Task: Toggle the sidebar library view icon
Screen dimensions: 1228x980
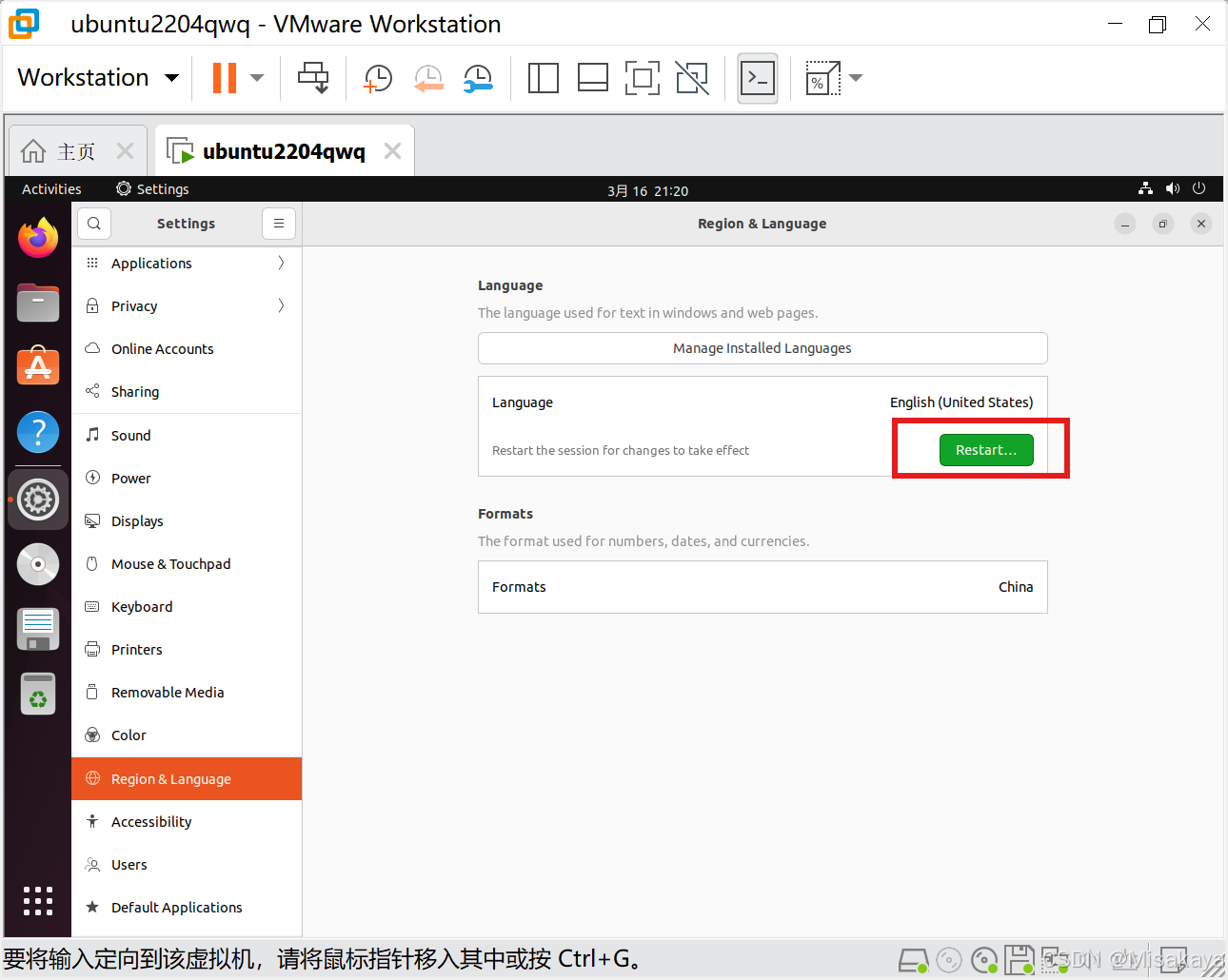Action: [543, 78]
